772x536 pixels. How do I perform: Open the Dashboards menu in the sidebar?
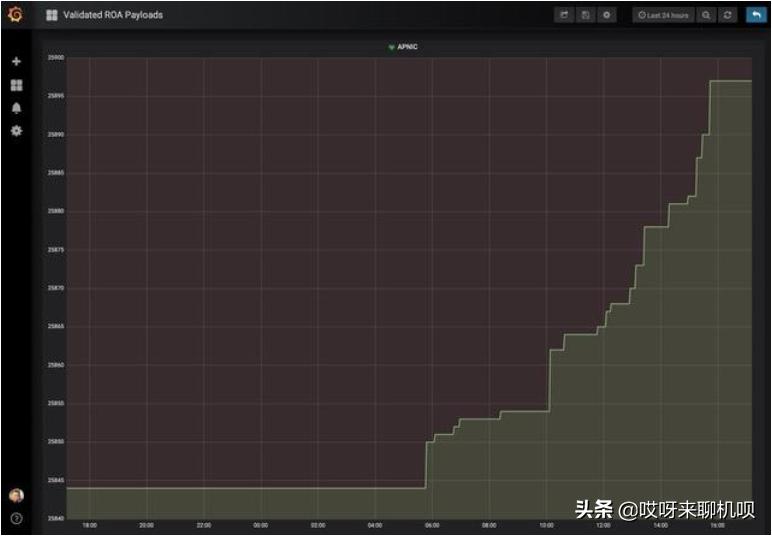16,85
